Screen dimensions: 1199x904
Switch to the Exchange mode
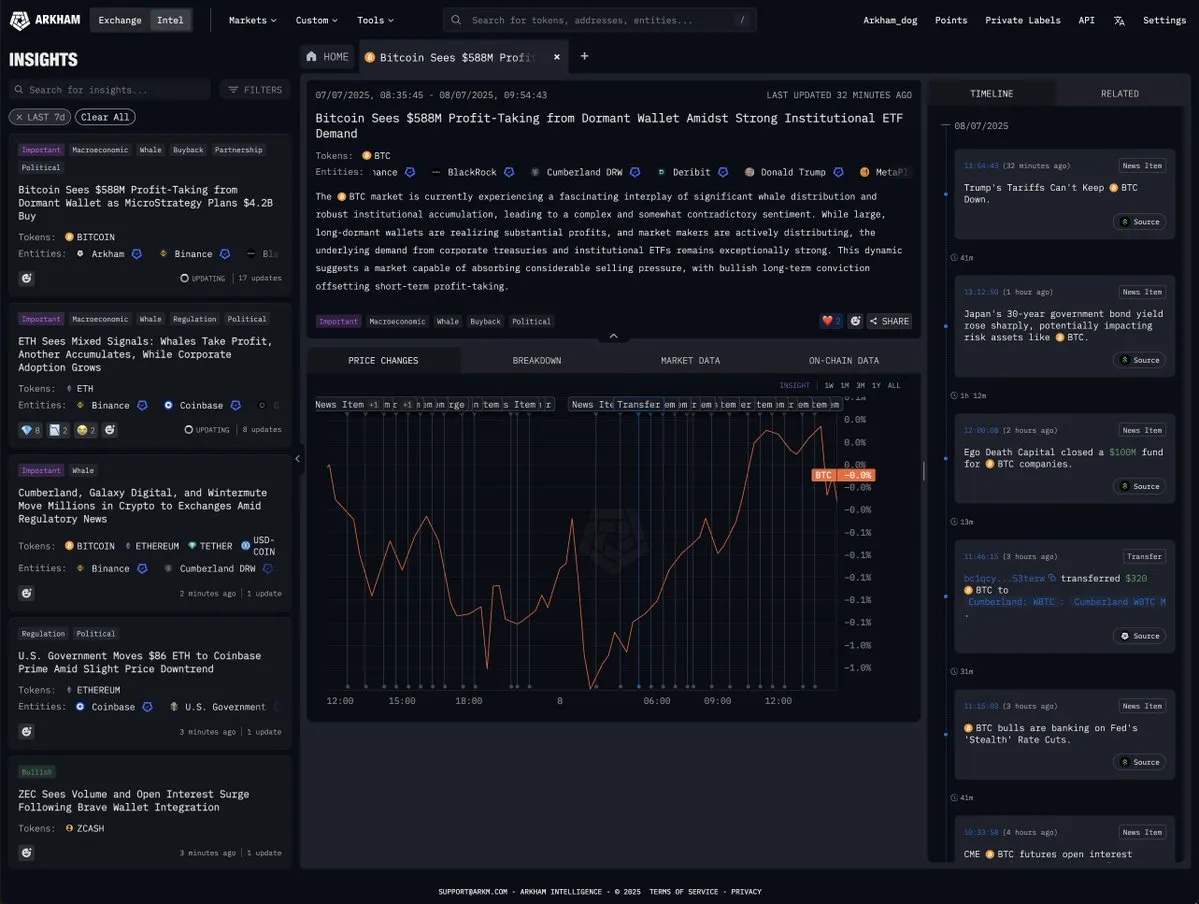pos(119,20)
